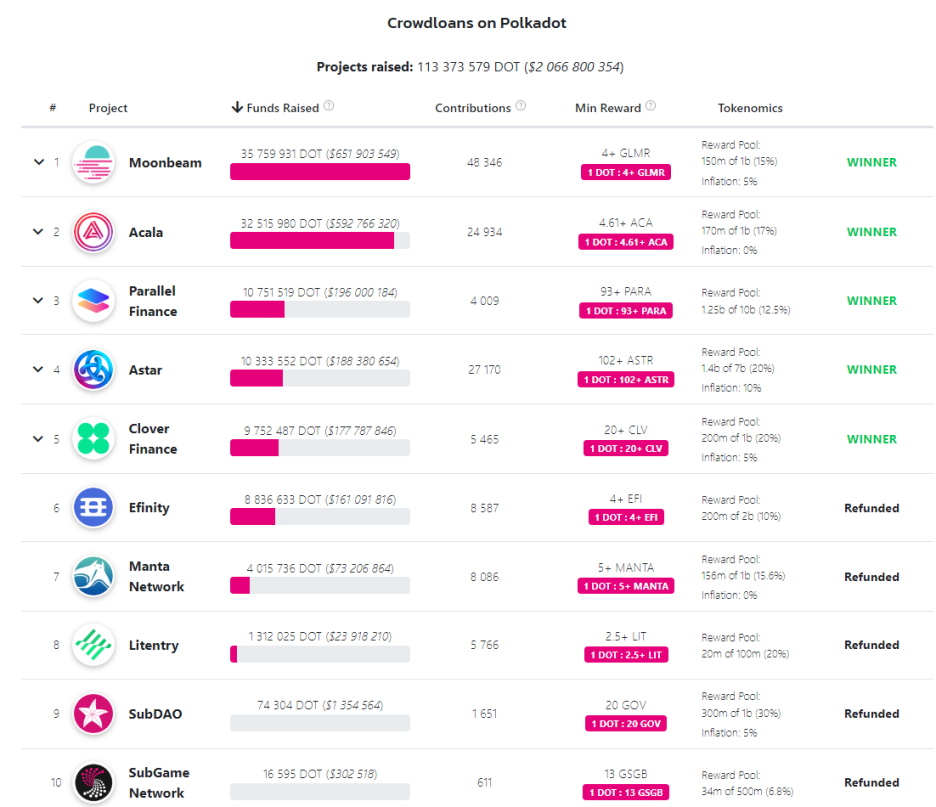Click the Manta Network logo
This screenshot has height=807, width=936.
[93, 577]
